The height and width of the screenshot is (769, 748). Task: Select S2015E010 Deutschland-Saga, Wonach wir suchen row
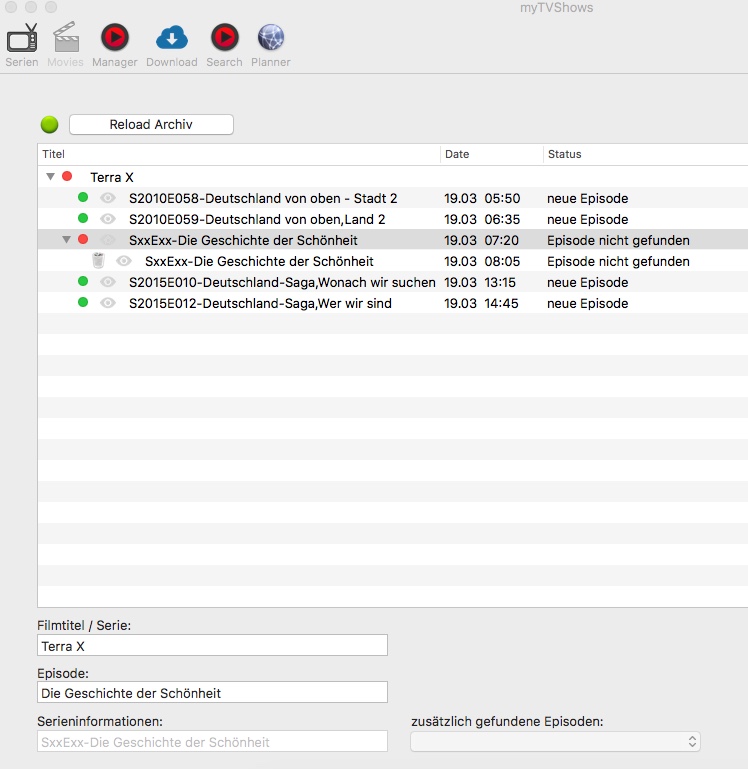click(282, 282)
